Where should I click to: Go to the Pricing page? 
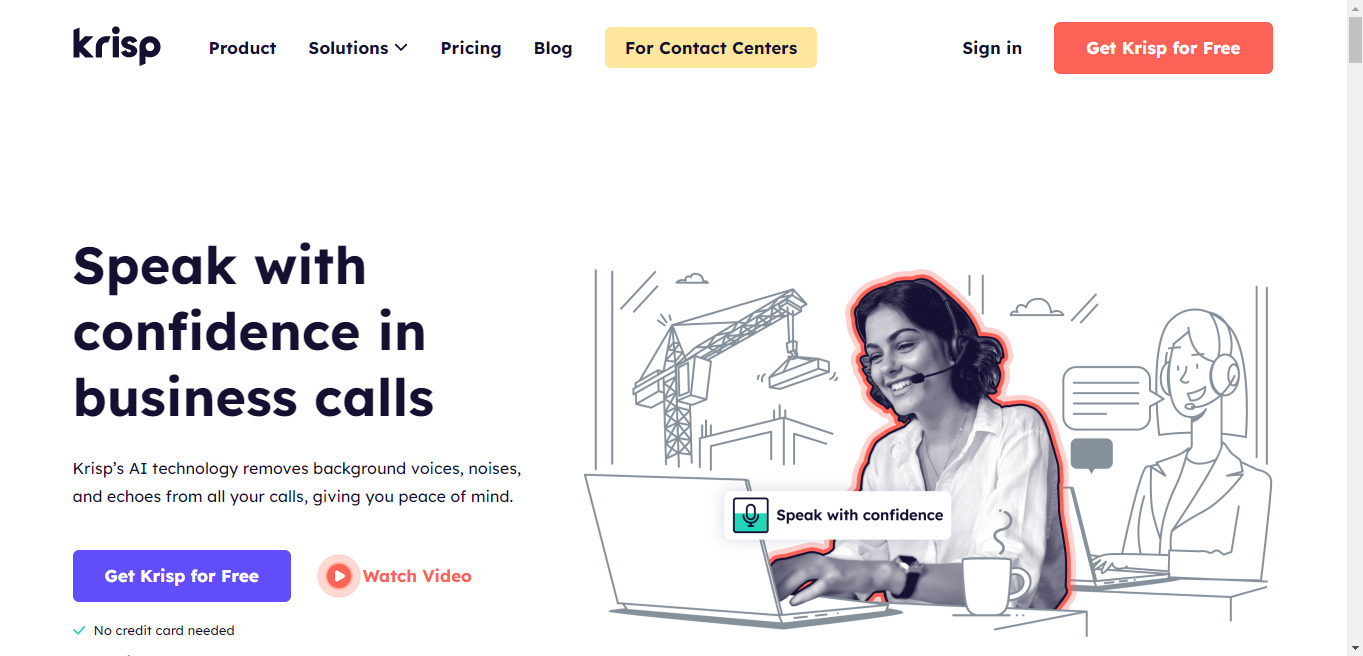pos(471,48)
